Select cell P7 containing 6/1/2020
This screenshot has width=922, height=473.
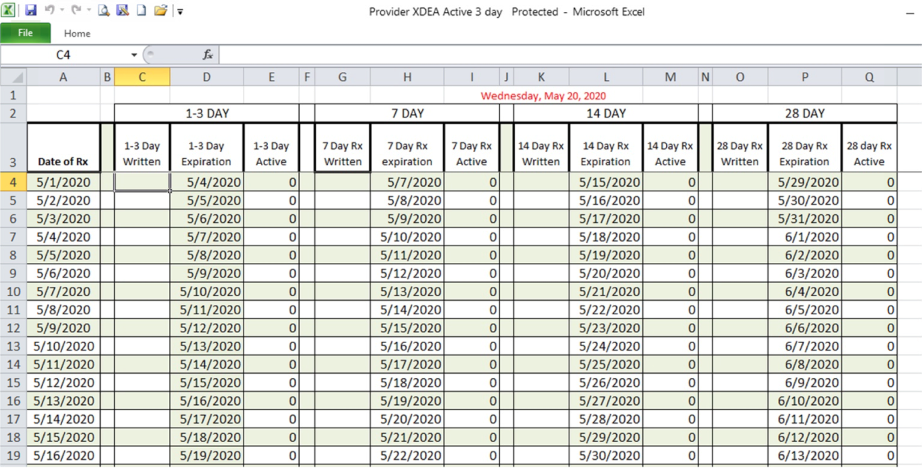(804, 237)
